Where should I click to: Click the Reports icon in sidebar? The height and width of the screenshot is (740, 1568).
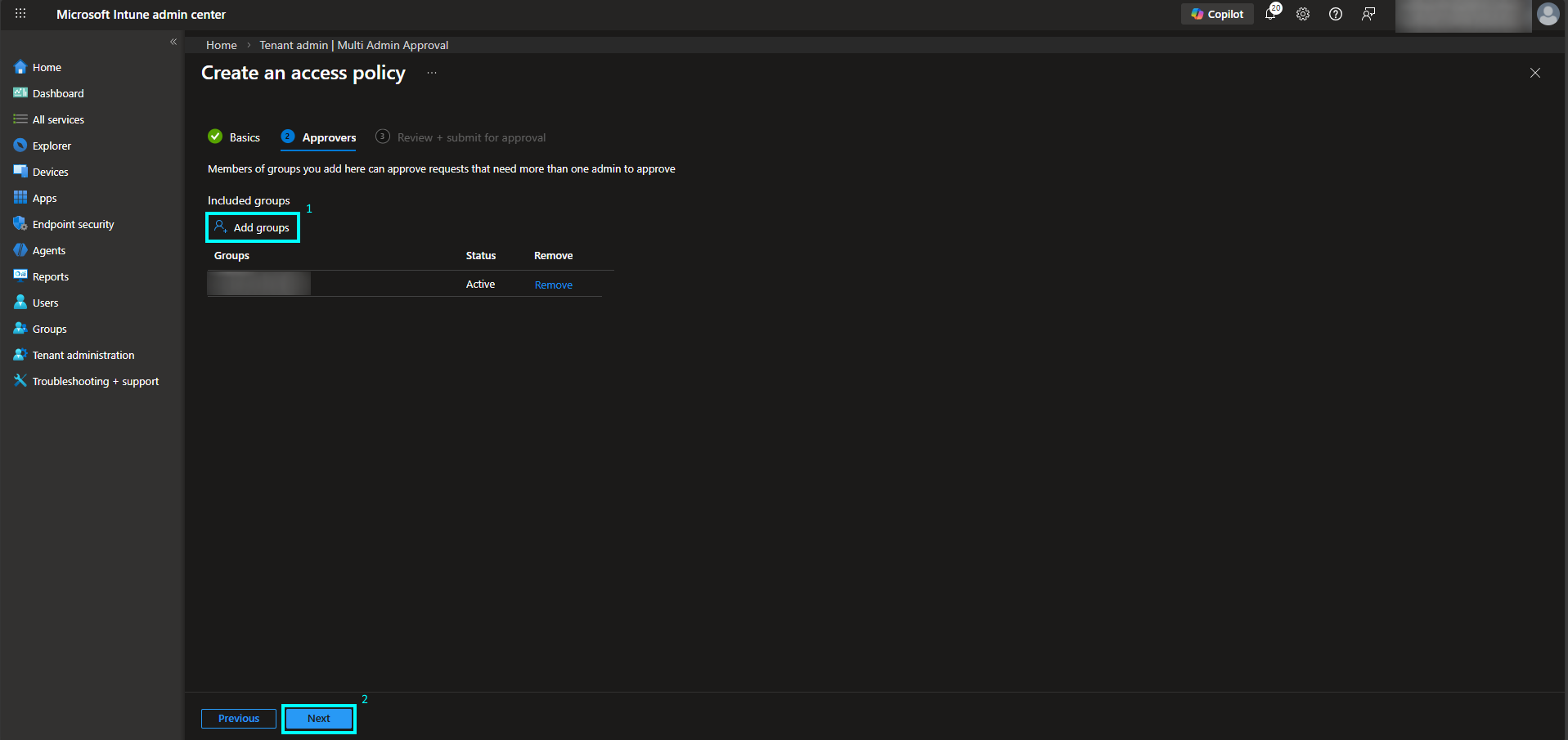(x=20, y=276)
